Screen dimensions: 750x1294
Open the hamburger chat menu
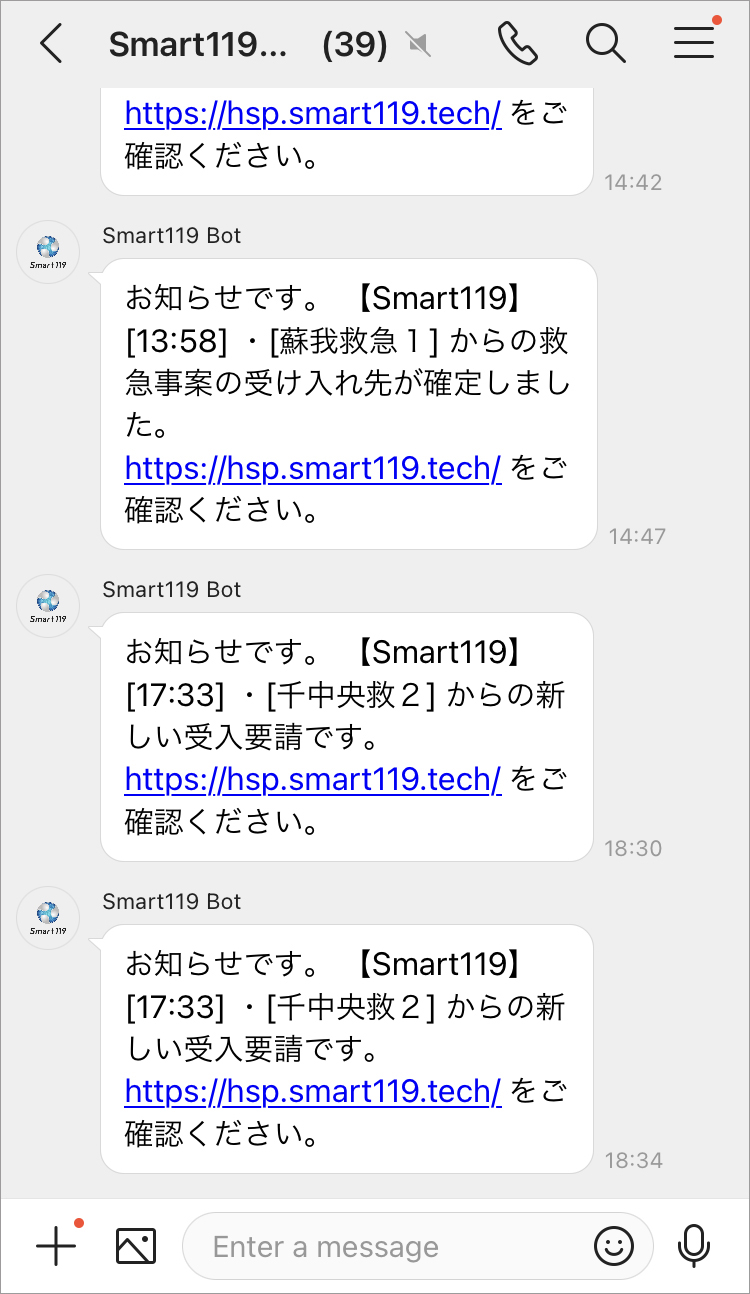(x=693, y=44)
